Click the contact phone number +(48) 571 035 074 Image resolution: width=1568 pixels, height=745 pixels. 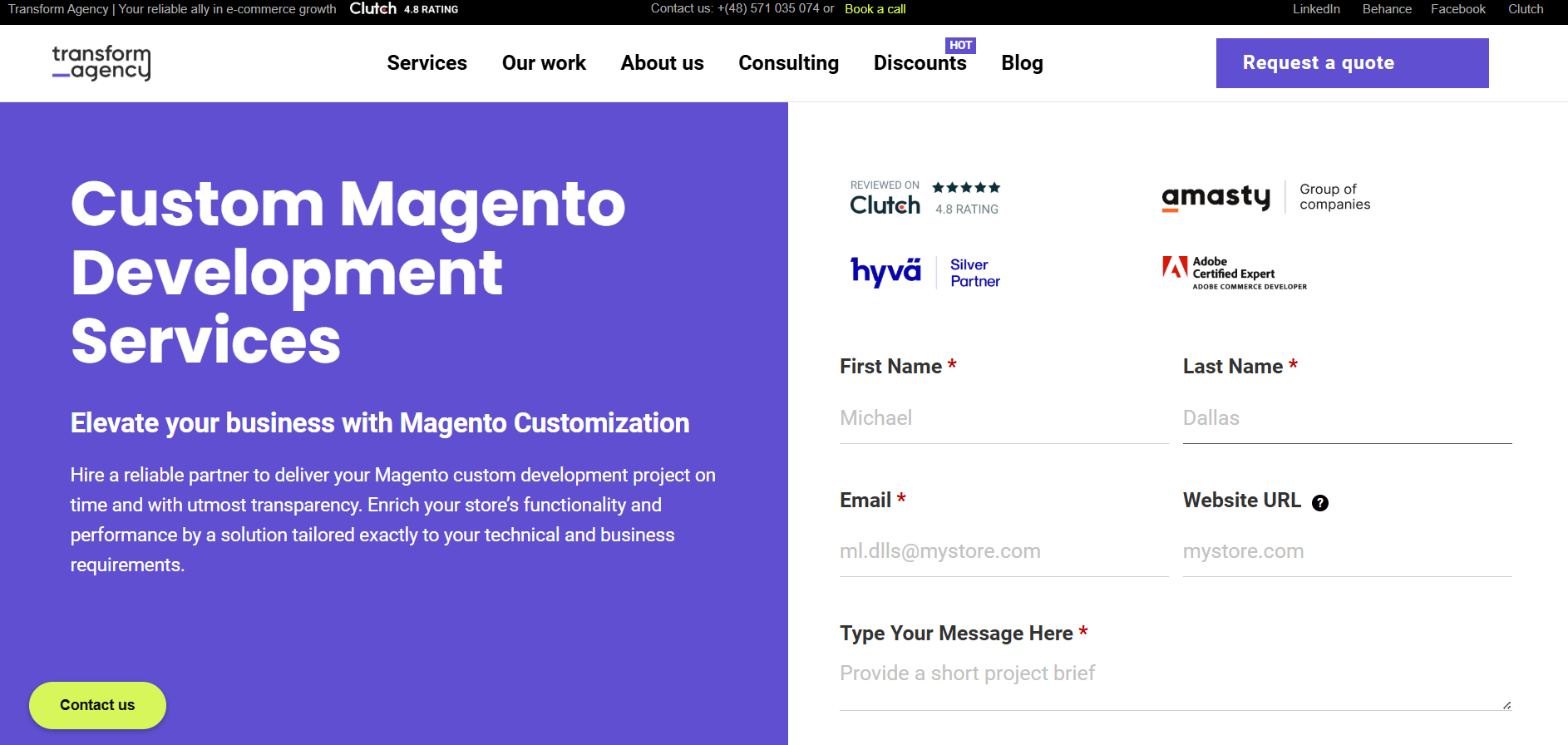click(x=768, y=8)
